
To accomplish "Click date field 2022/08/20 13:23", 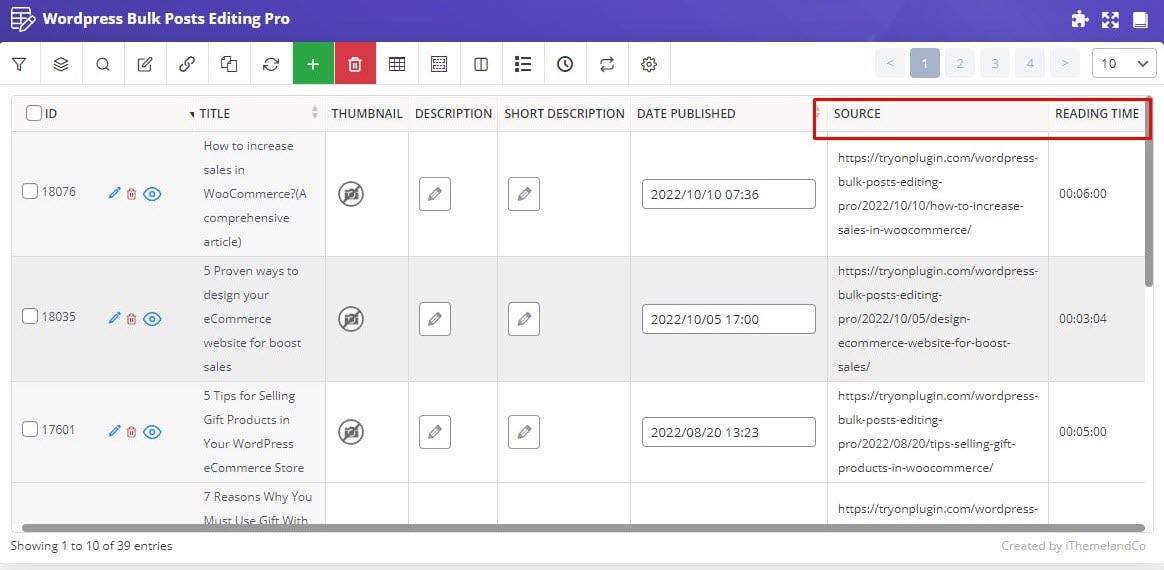I will (x=729, y=432).
